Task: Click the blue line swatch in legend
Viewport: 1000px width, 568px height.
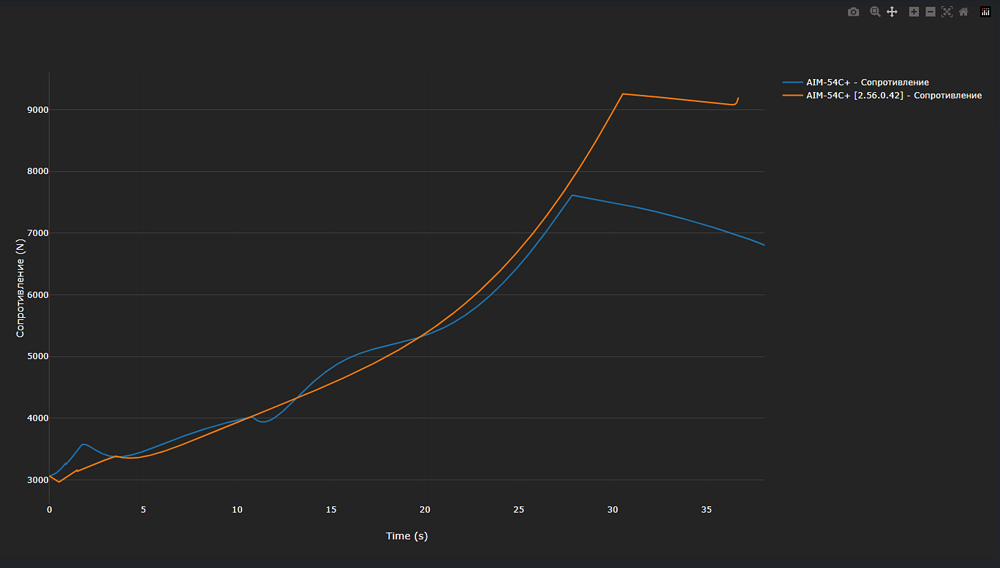Action: click(x=793, y=82)
